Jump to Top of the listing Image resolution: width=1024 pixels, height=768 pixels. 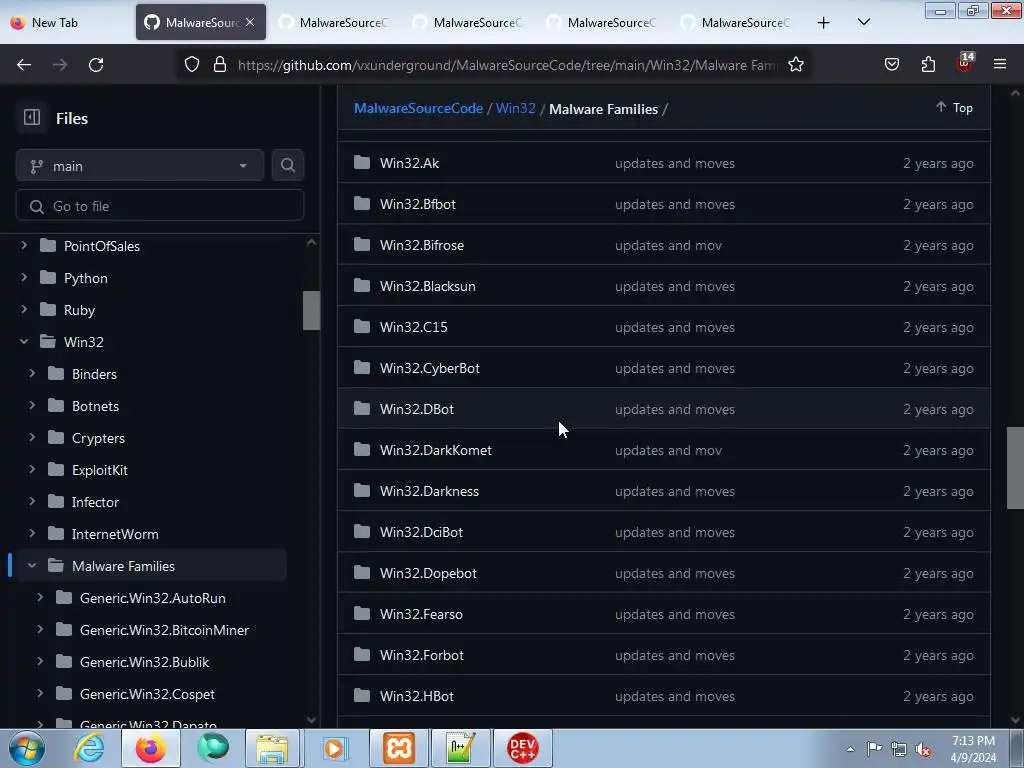coord(954,108)
